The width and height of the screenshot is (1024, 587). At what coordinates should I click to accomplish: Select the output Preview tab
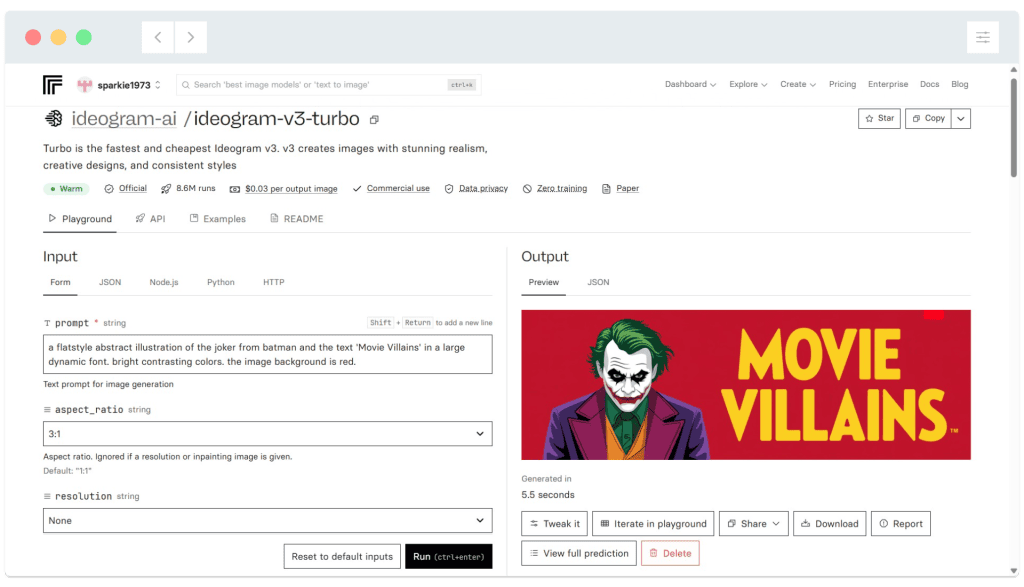543,282
